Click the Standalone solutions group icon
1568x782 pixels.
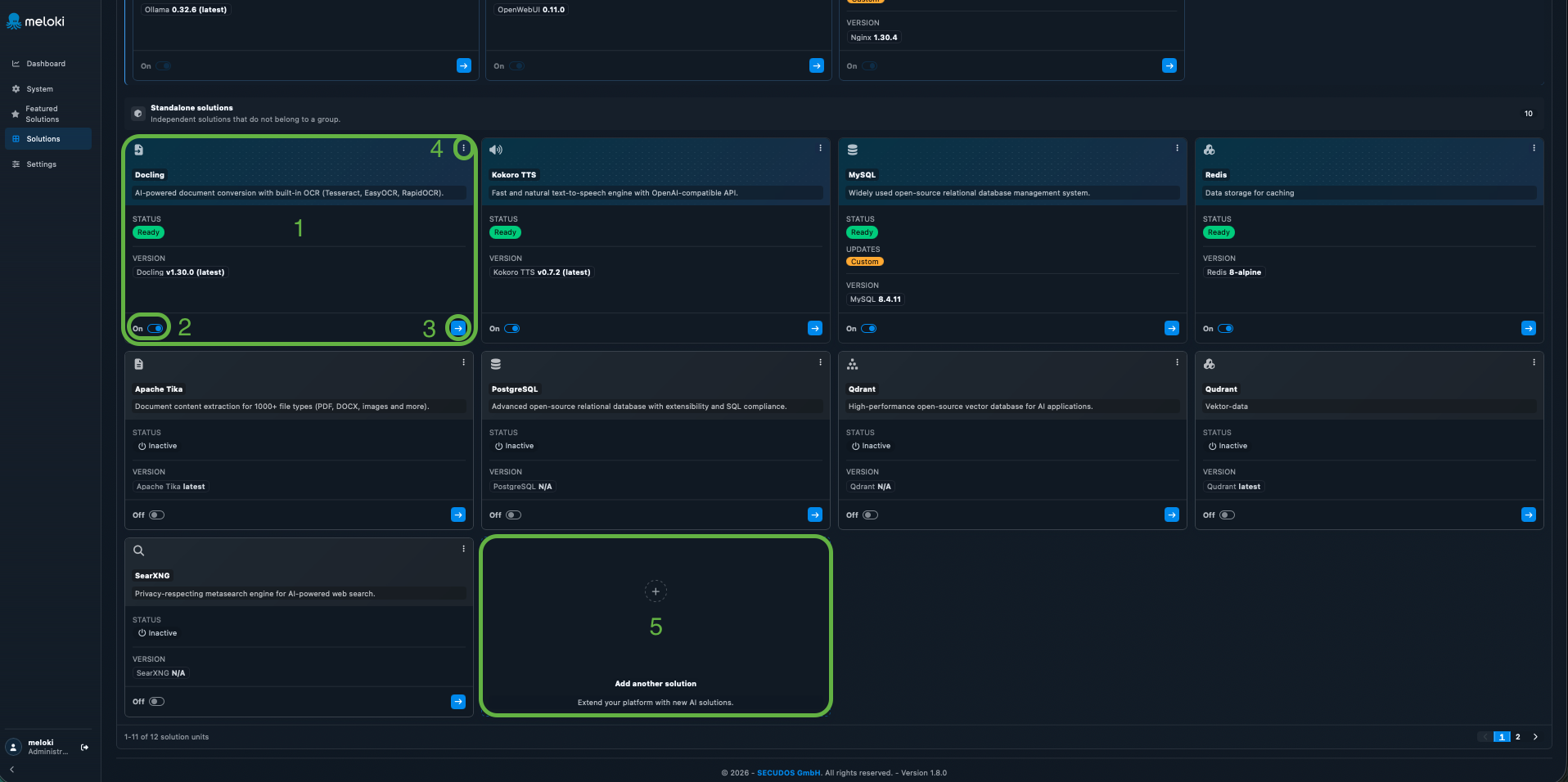coord(138,114)
